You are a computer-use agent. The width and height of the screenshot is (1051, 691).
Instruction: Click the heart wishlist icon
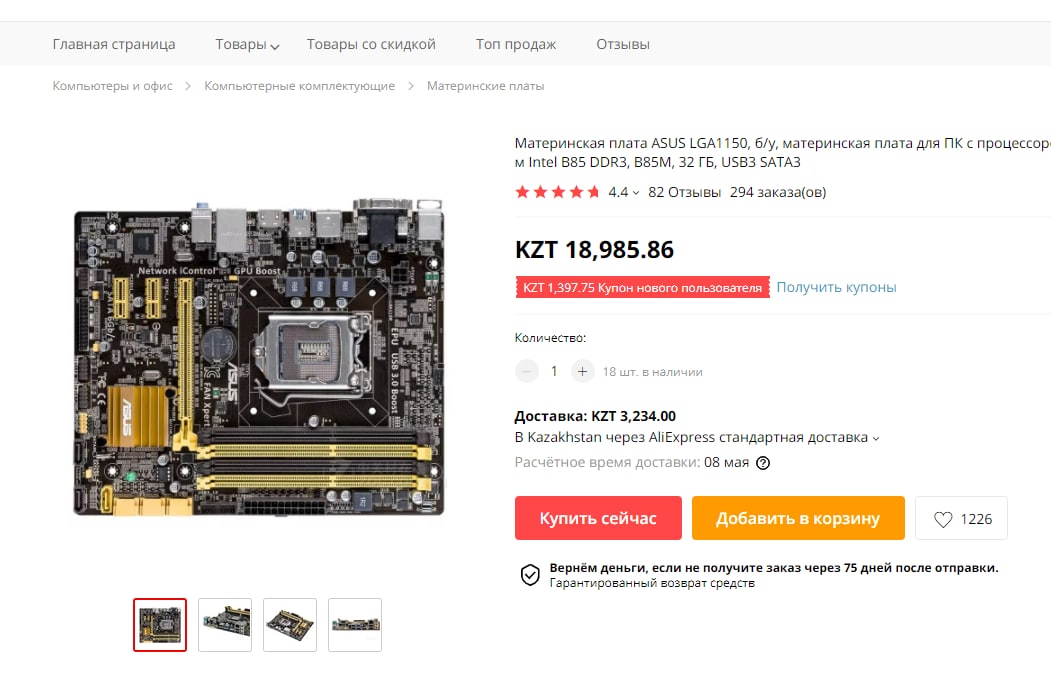click(x=942, y=519)
